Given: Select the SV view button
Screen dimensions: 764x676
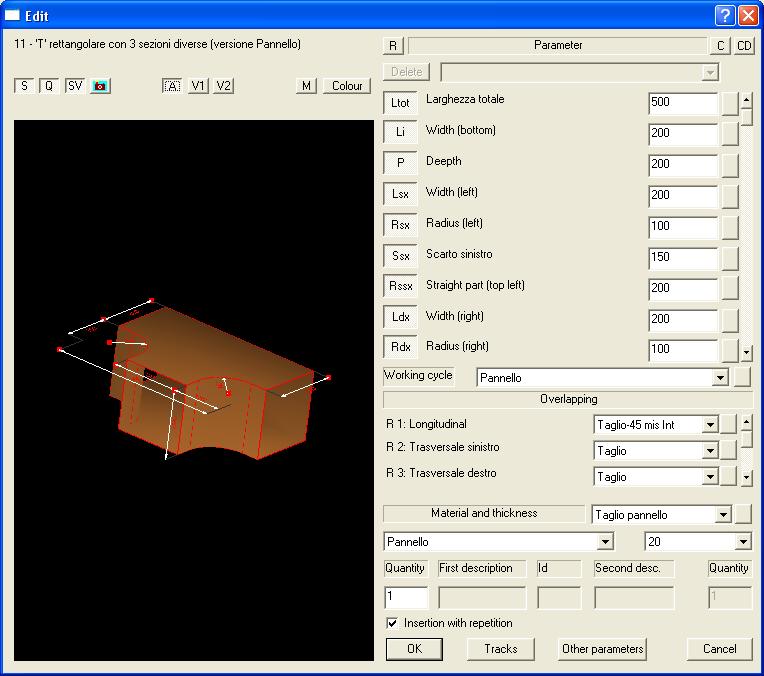Looking at the screenshot, I should [75, 86].
